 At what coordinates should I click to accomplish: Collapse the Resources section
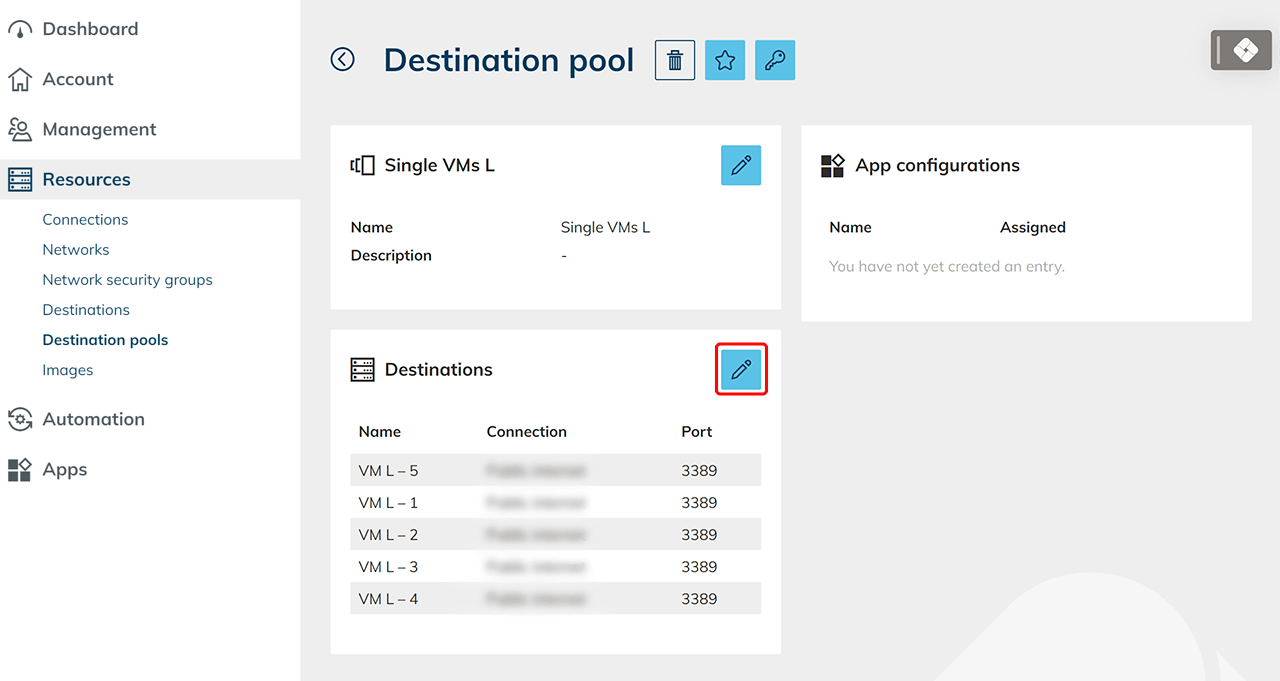(x=86, y=179)
